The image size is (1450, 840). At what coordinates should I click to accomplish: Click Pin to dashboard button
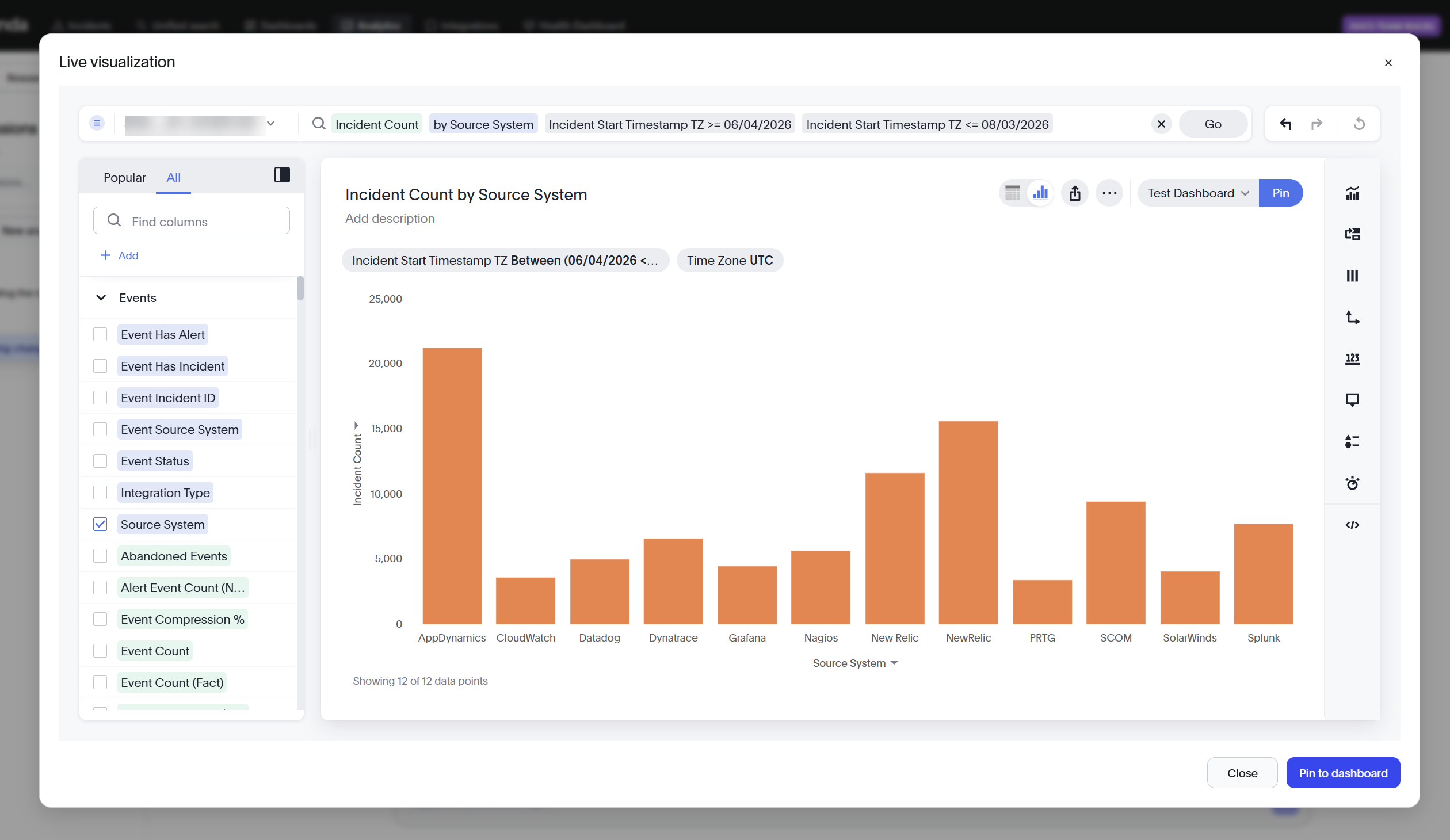click(x=1343, y=773)
